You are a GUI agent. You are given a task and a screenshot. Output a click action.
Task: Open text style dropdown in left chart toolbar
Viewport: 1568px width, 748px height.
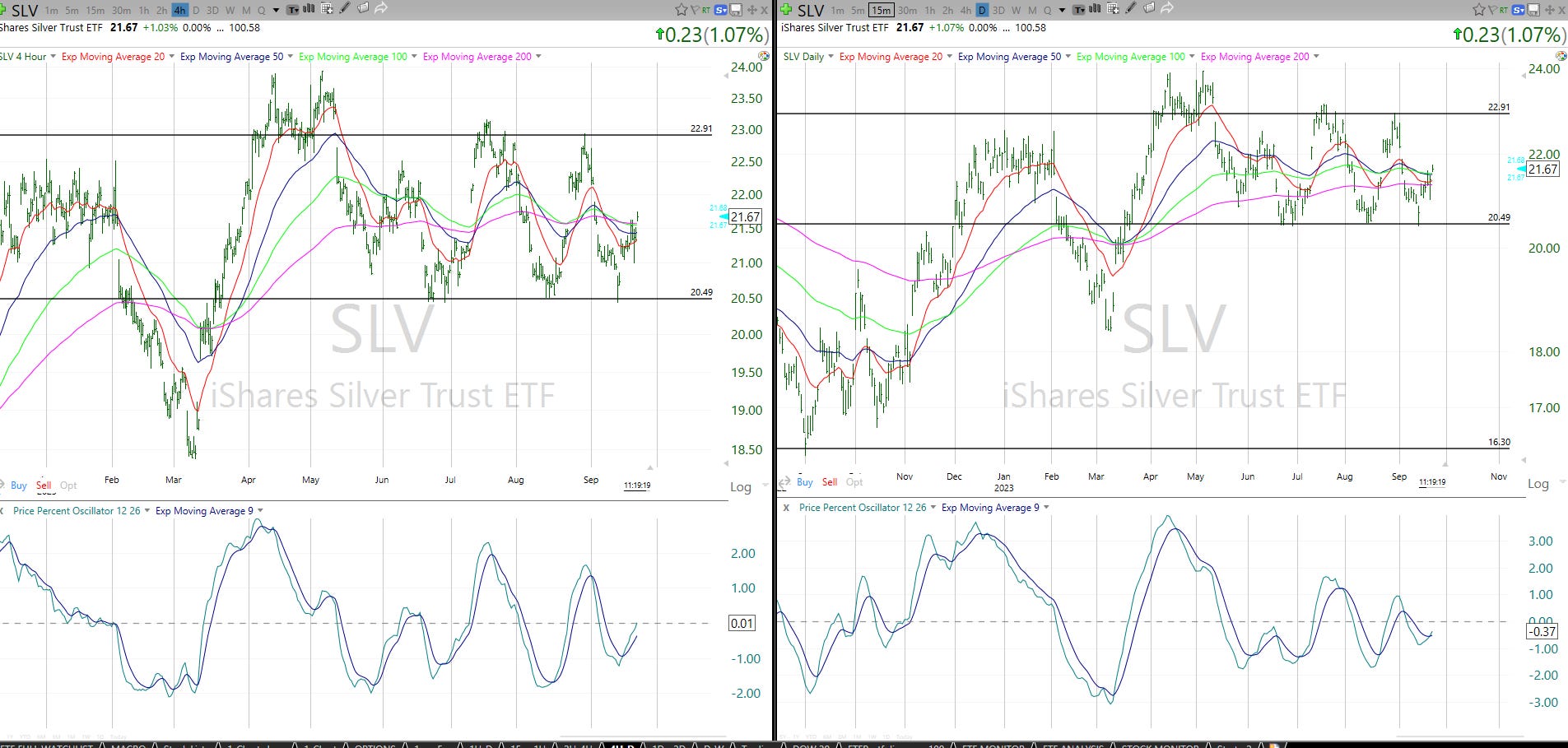292,10
